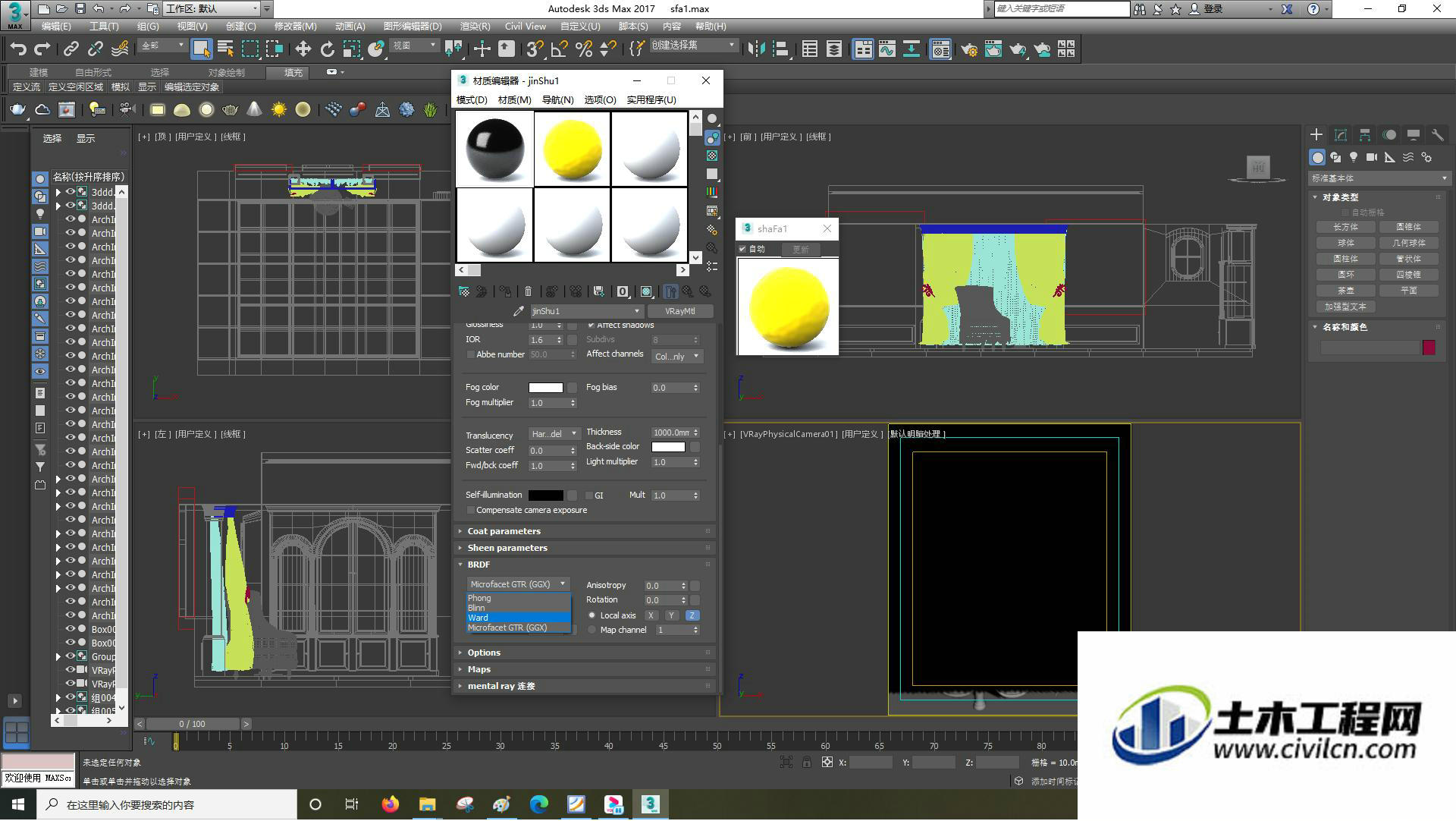Image resolution: width=1456 pixels, height=821 pixels.
Task: Open Fog color white swatch
Action: (546, 388)
